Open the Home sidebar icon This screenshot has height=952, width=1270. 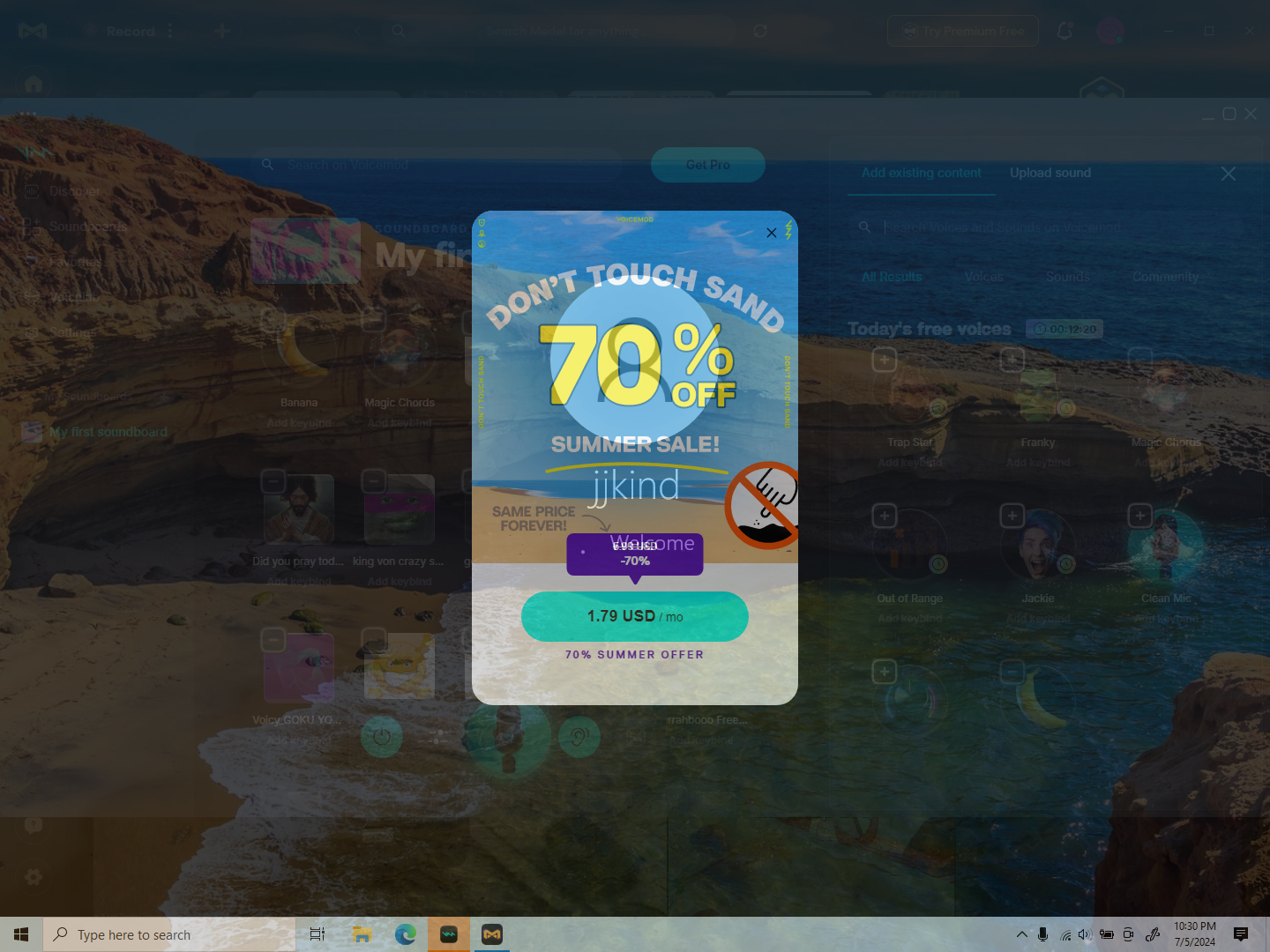pyautogui.click(x=34, y=84)
